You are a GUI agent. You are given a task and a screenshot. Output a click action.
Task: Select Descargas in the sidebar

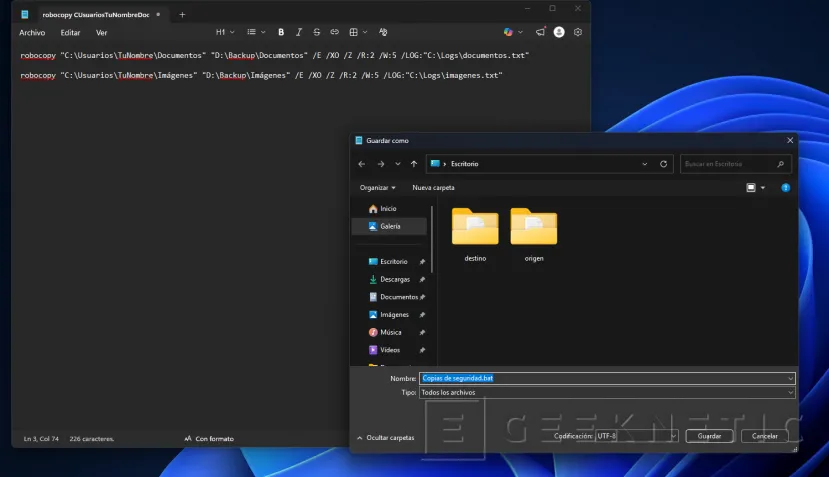coord(394,279)
